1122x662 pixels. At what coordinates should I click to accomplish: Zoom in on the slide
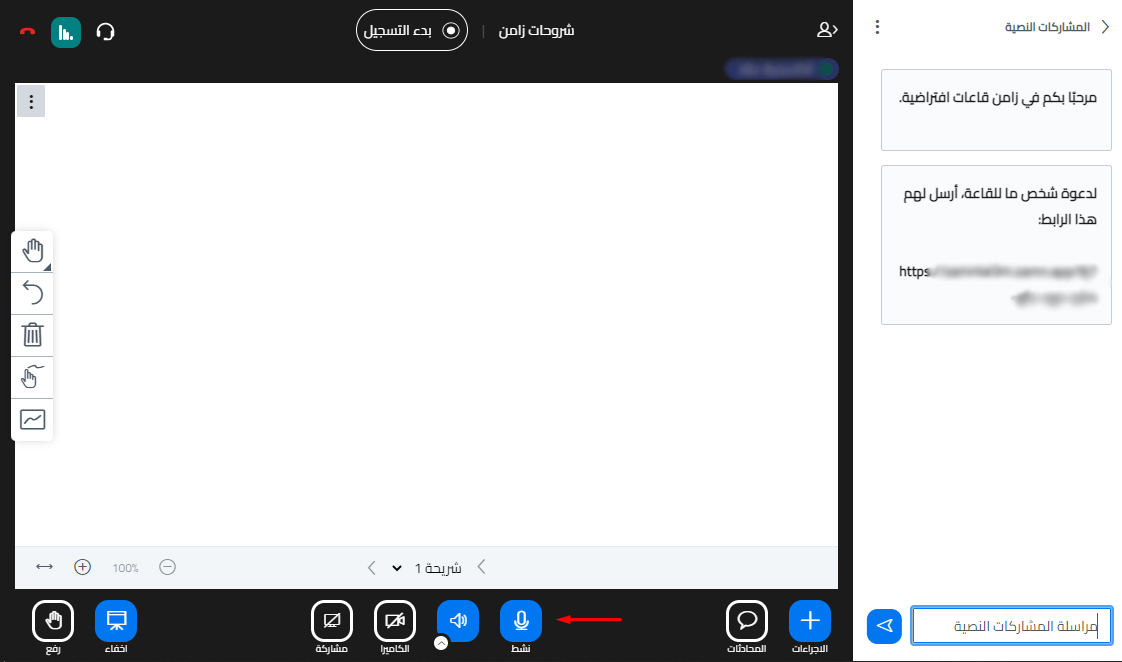[82, 567]
